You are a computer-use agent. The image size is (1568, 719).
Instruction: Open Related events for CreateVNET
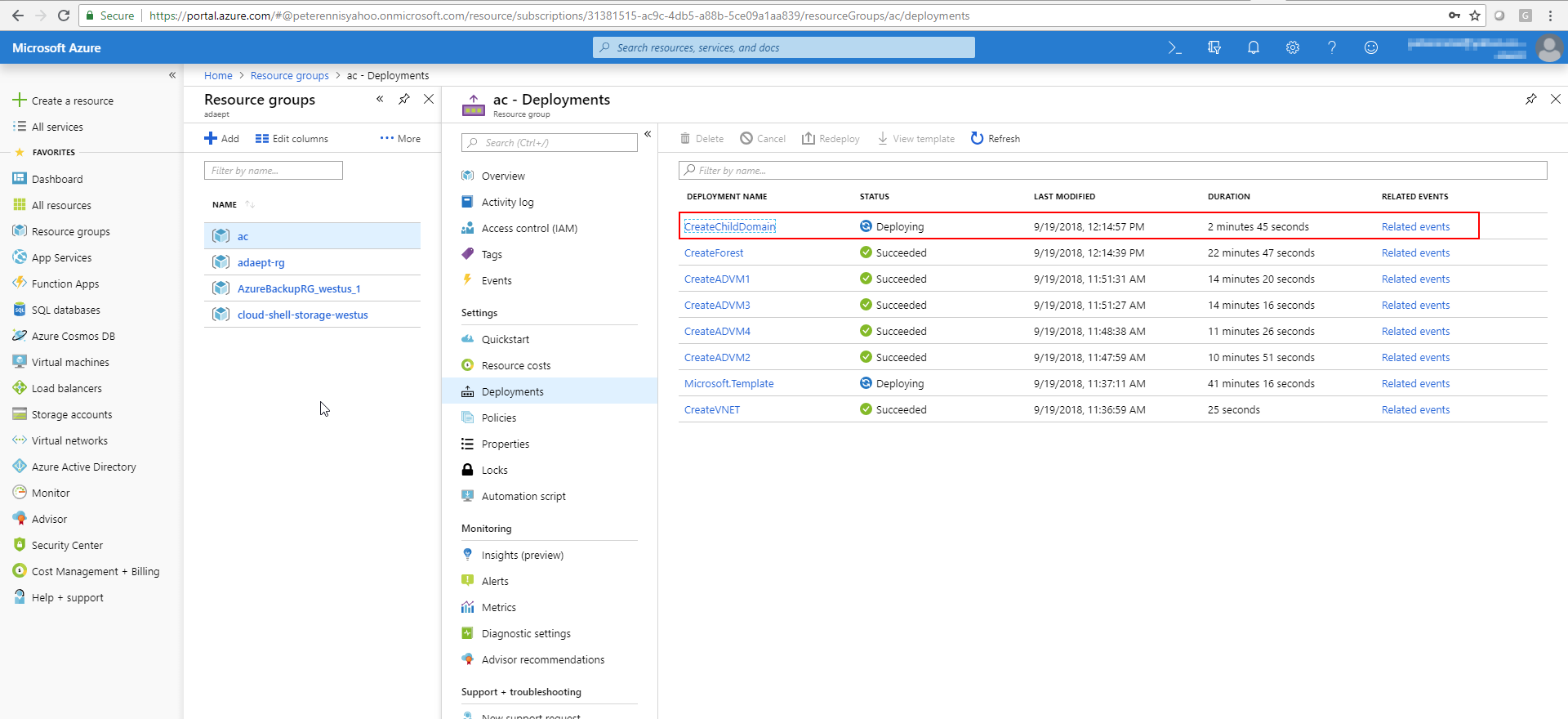coord(1416,409)
